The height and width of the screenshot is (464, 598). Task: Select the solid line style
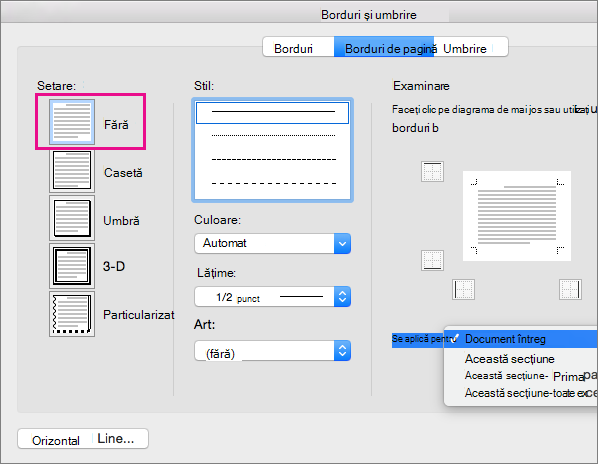click(x=272, y=112)
